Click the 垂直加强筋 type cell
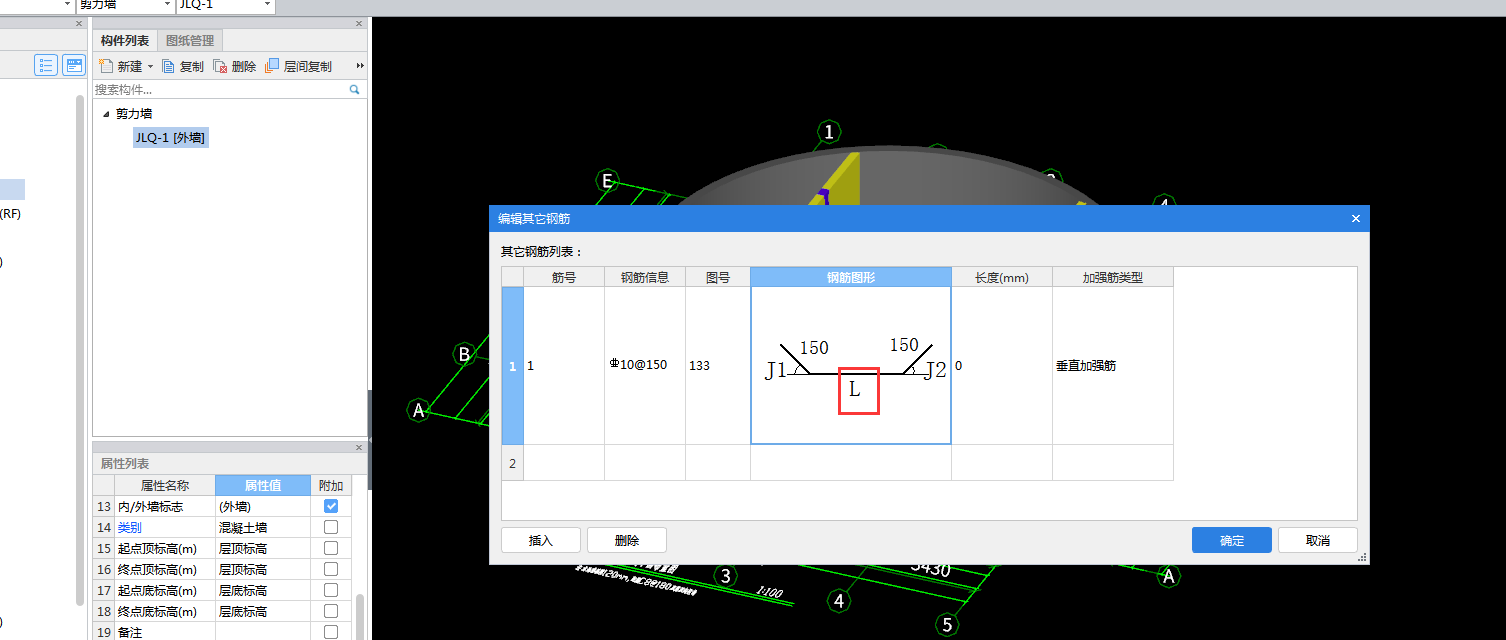Image resolution: width=1506 pixels, height=640 pixels. pyautogui.click(x=1113, y=365)
